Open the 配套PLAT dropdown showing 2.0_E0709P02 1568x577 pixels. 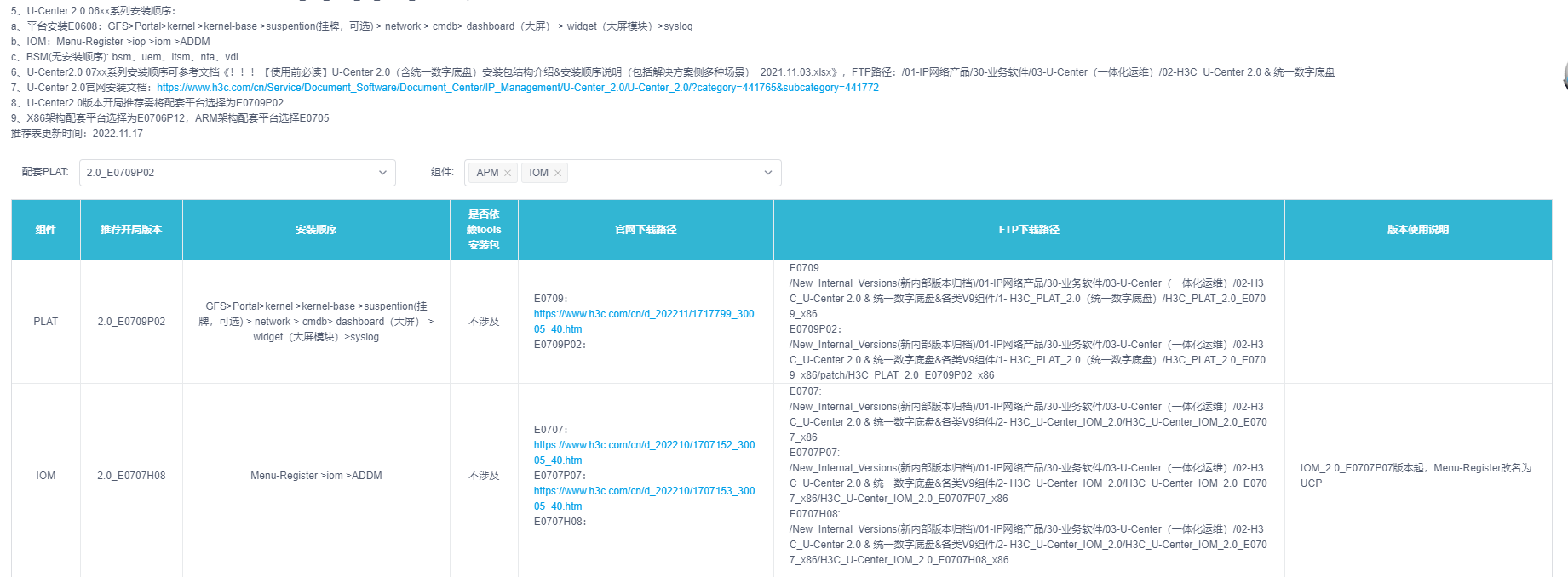238,173
